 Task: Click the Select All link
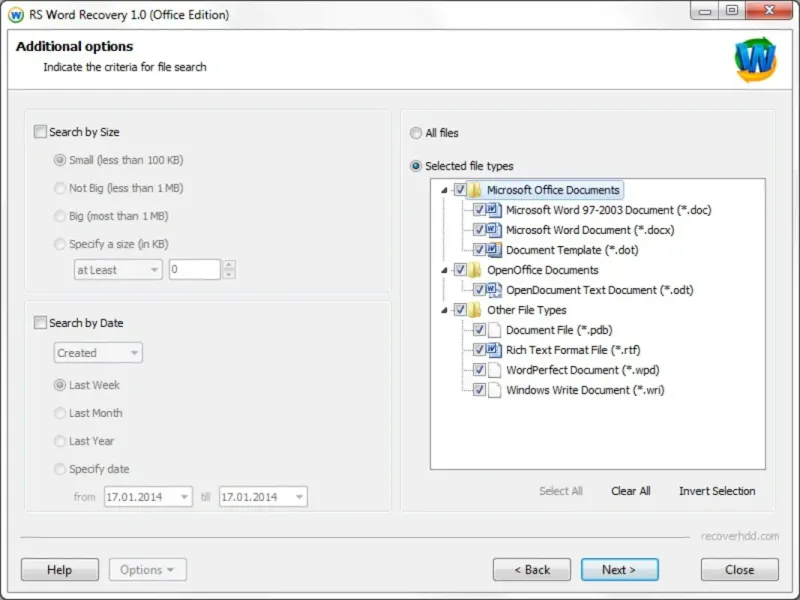(x=561, y=491)
